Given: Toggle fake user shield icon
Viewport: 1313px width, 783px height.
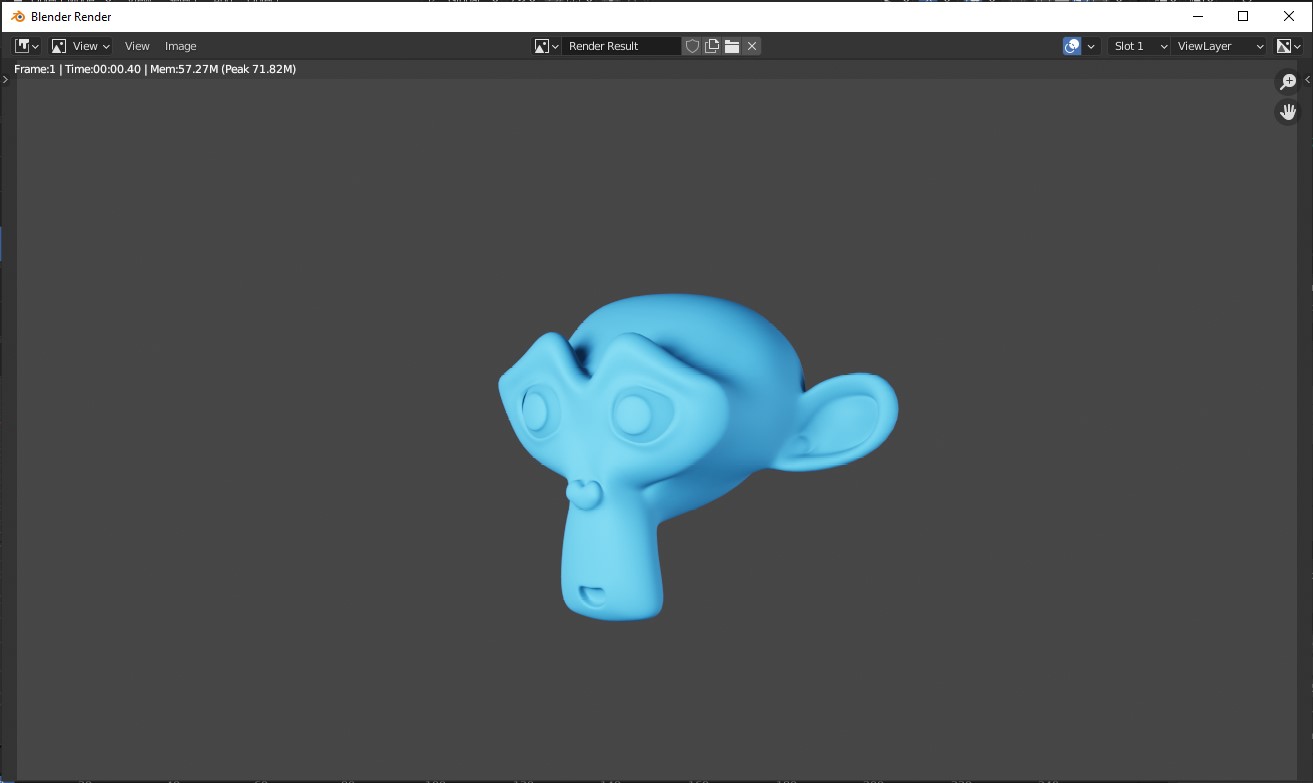Looking at the screenshot, I should (692, 46).
